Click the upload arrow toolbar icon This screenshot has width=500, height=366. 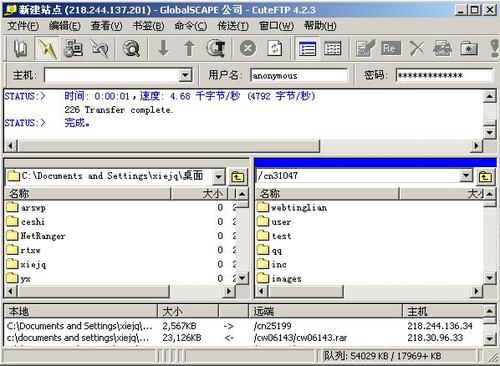[189, 49]
